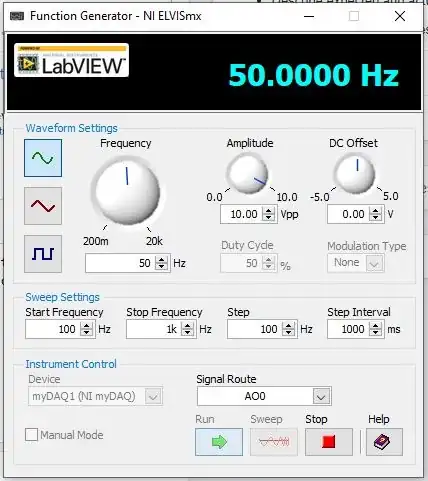This screenshot has width=428, height=481.
Task: Click the Stop Frequency input field
Action: tap(153, 329)
